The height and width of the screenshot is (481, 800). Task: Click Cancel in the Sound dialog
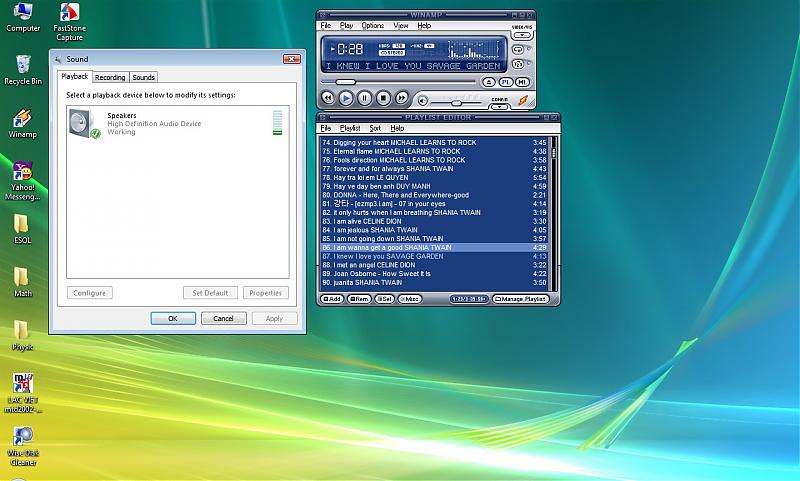[x=224, y=318]
